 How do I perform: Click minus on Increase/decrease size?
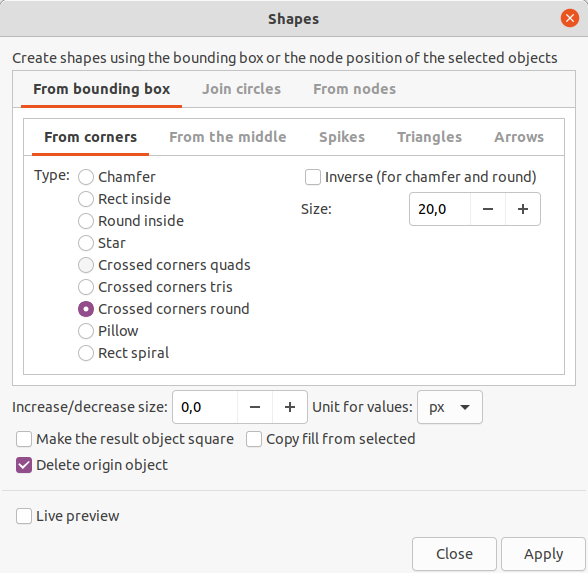(255, 407)
